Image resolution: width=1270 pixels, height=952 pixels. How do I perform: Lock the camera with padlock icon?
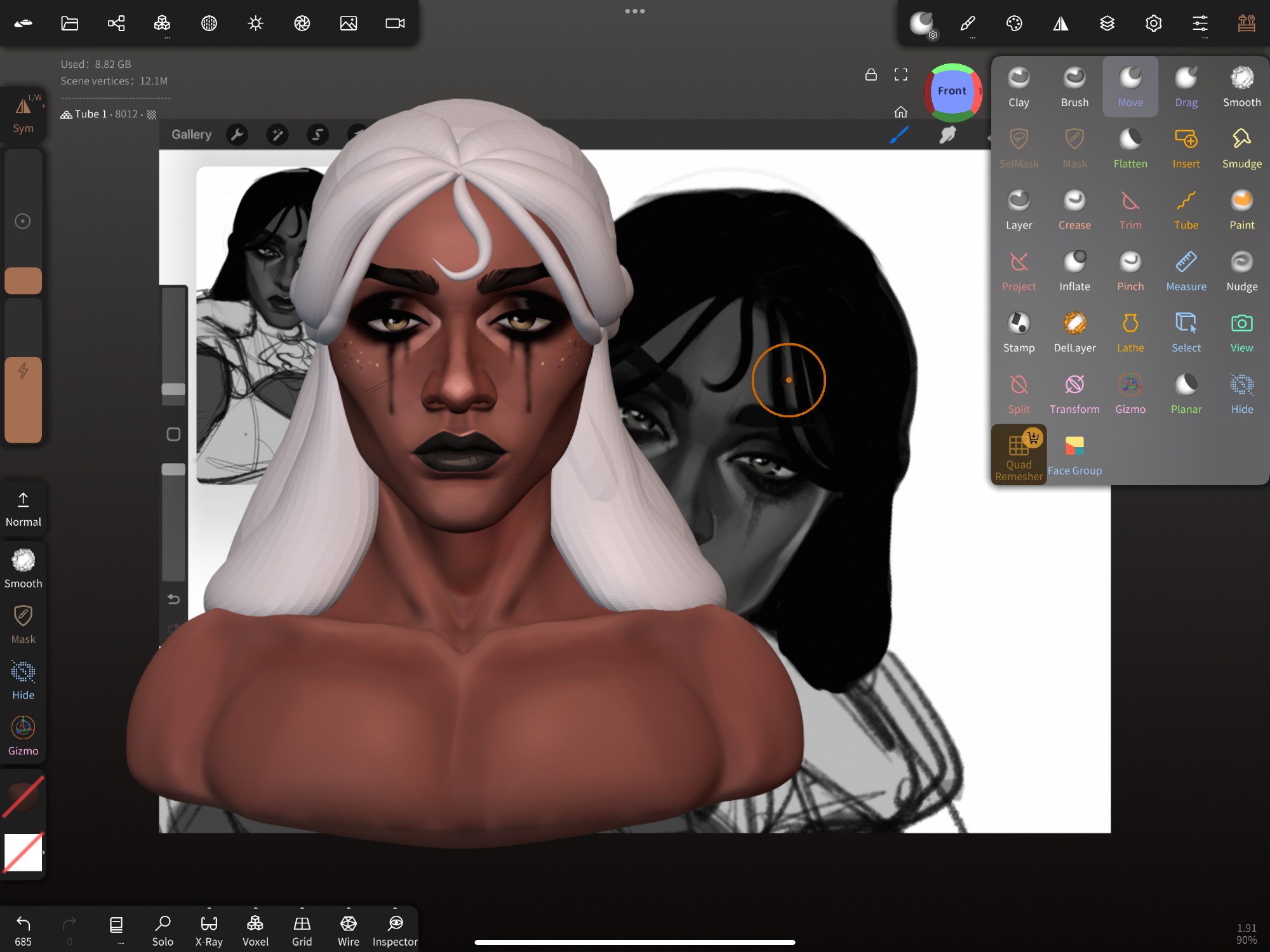tap(871, 75)
